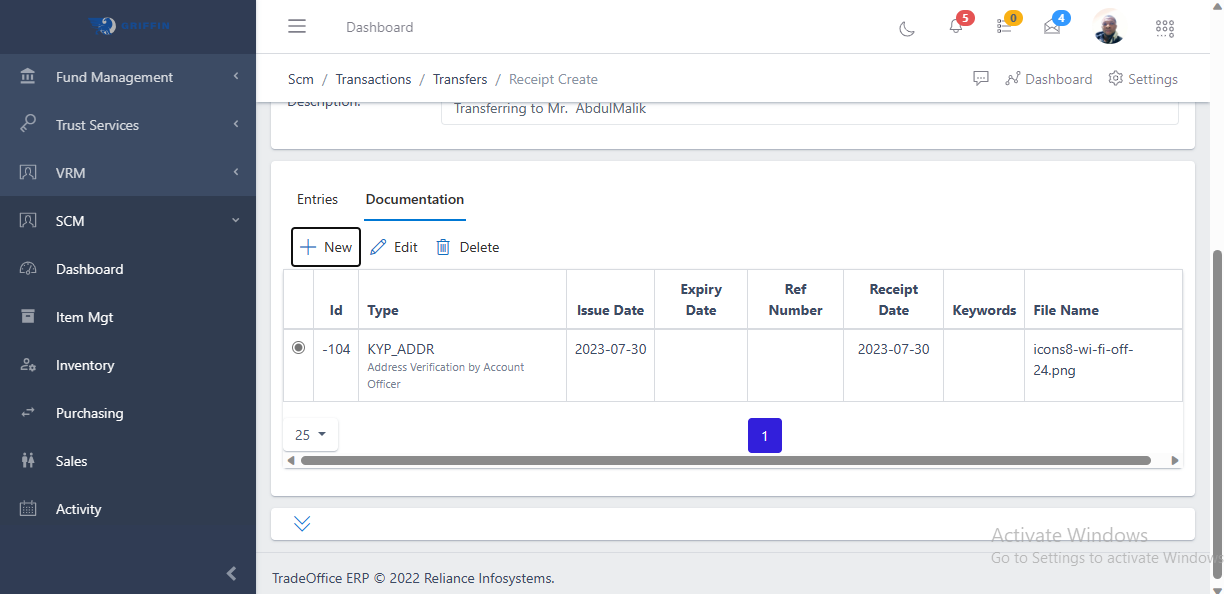Image resolution: width=1224 pixels, height=594 pixels.
Task: Click the VRM sidebar icon
Action: [x=28, y=173]
